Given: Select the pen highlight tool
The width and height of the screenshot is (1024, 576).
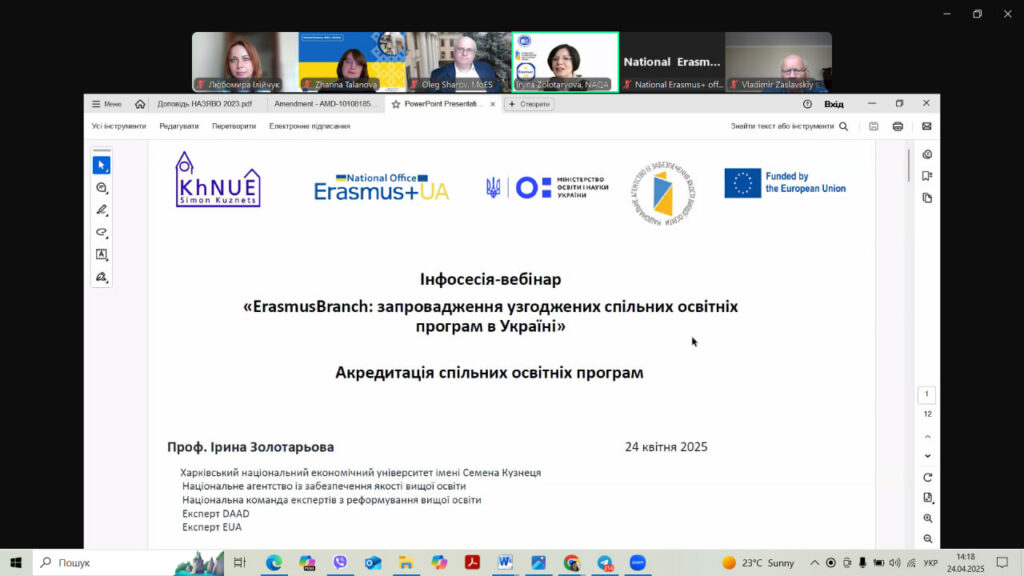Looking at the screenshot, I should click(101, 210).
